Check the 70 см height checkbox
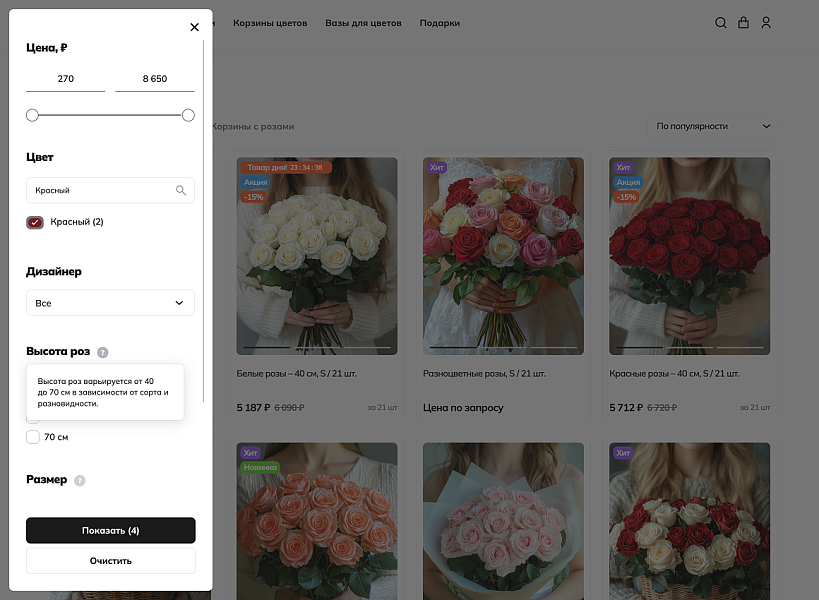 [x=33, y=436]
